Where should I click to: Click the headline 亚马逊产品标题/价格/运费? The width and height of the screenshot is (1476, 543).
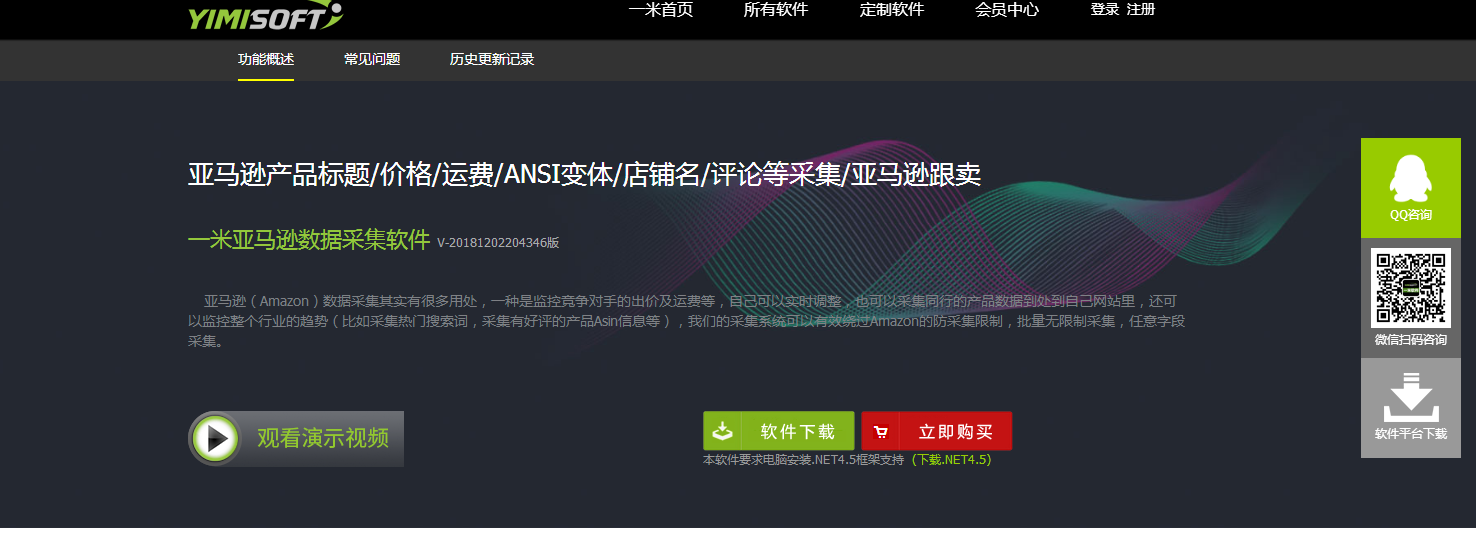tap(584, 174)
